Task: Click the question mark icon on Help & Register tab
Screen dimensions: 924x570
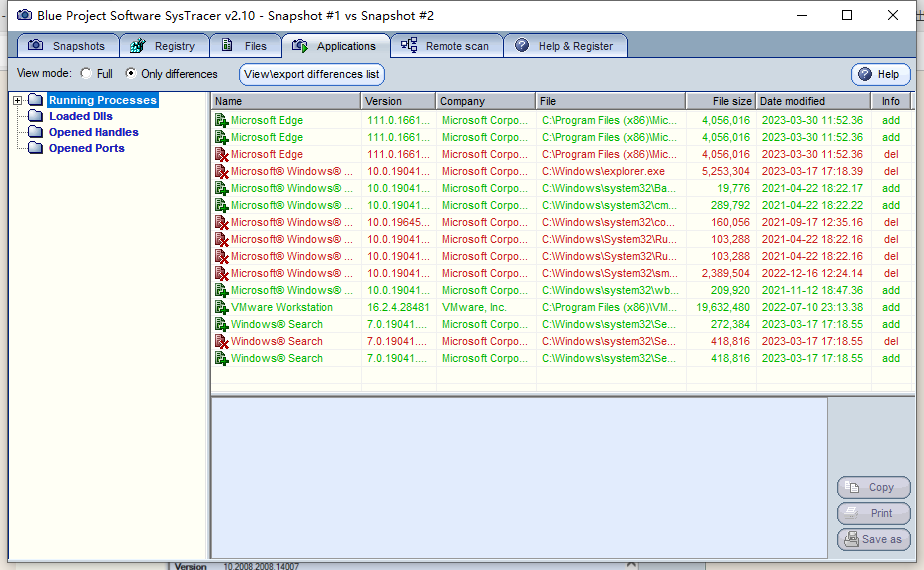Action: (522, 45)
